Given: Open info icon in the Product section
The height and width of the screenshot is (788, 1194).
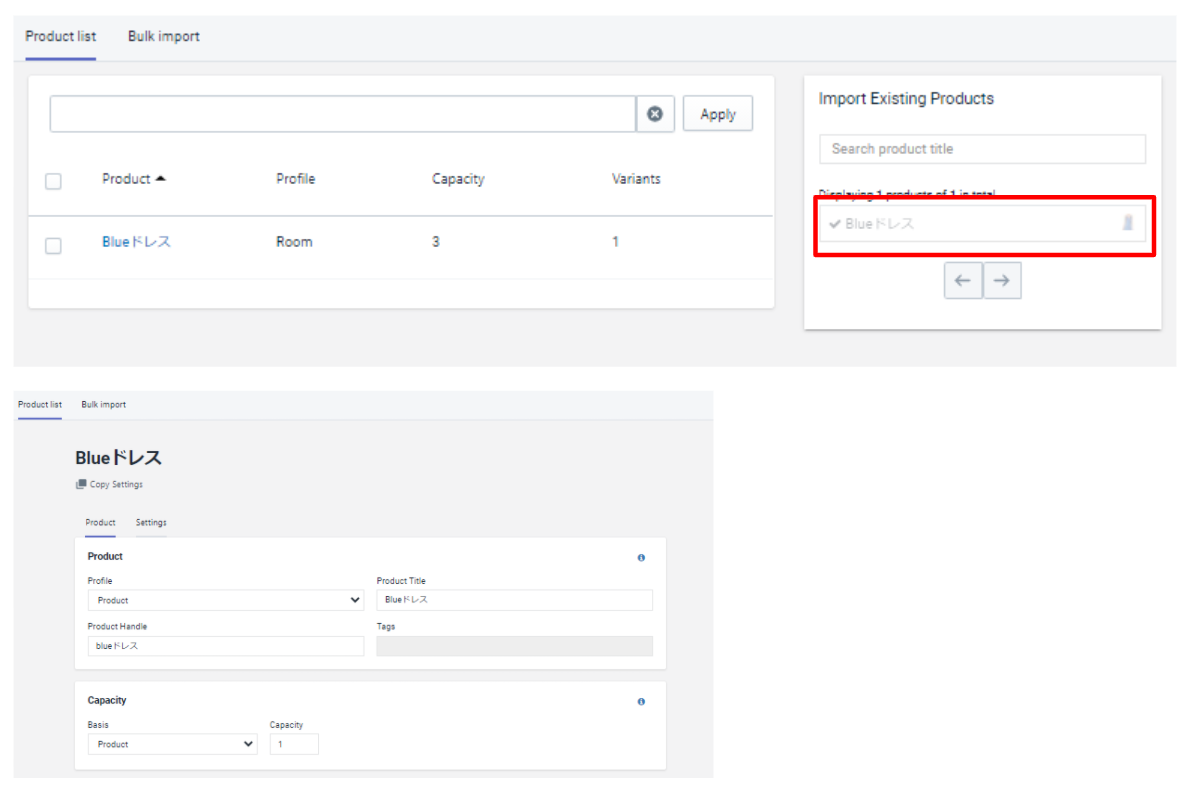Looking at the screenshot, I should (x=641, y=558).
